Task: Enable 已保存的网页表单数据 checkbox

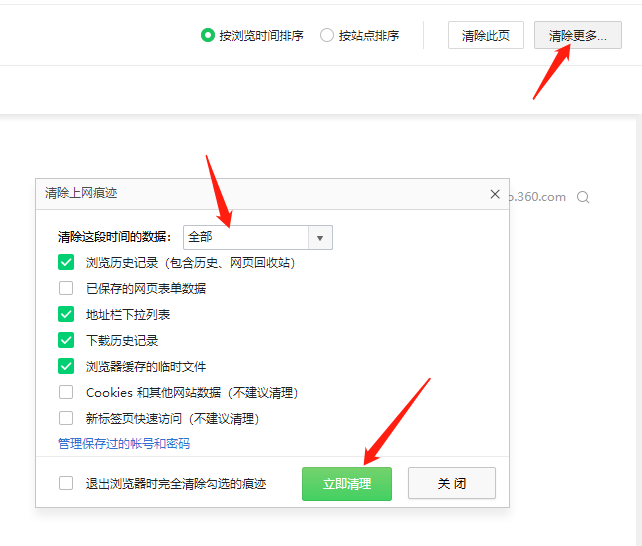Action: click(66, 288)
